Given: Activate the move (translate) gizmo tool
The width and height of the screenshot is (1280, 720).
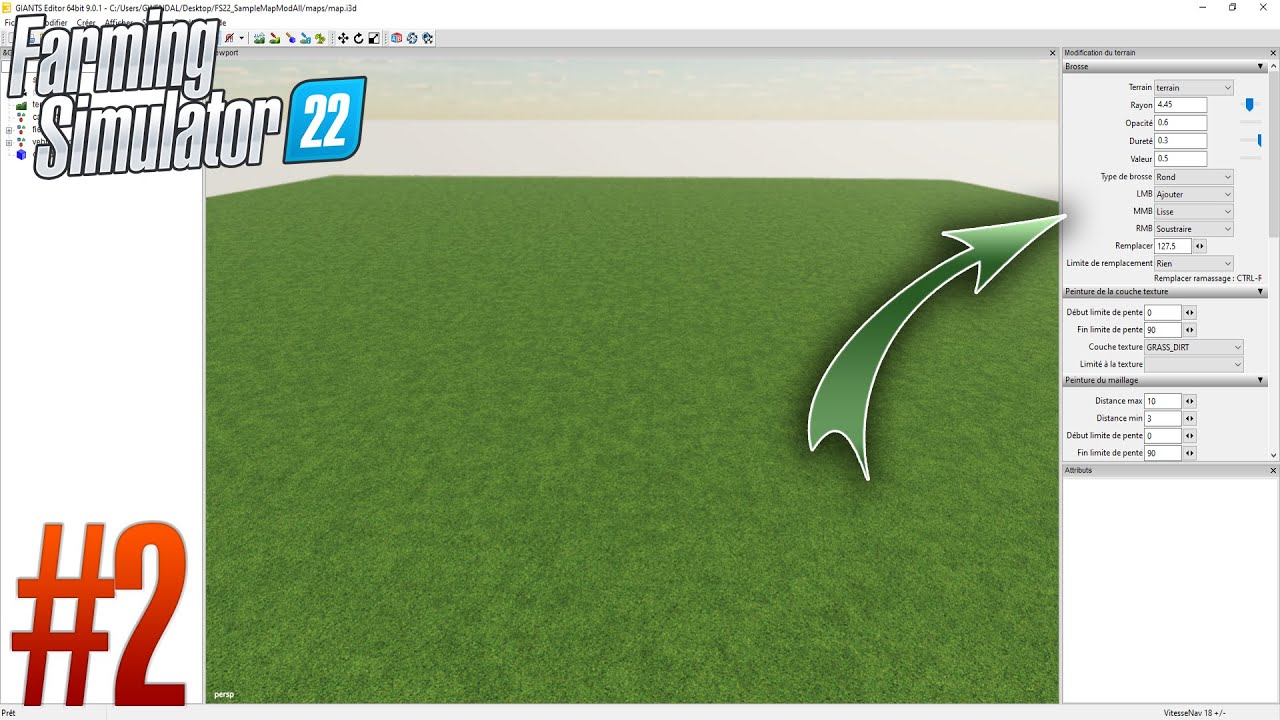Looking at the screenshot, I should click(x=343, y=38).
